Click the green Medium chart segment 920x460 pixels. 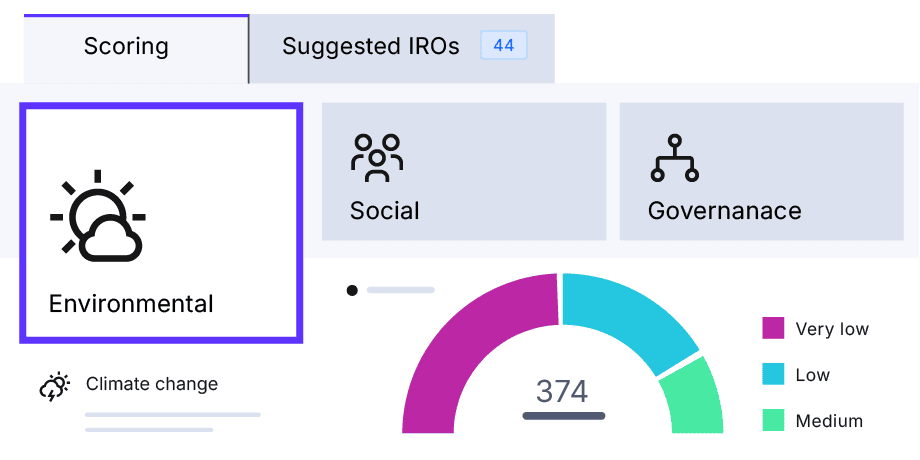click(694, 399)
